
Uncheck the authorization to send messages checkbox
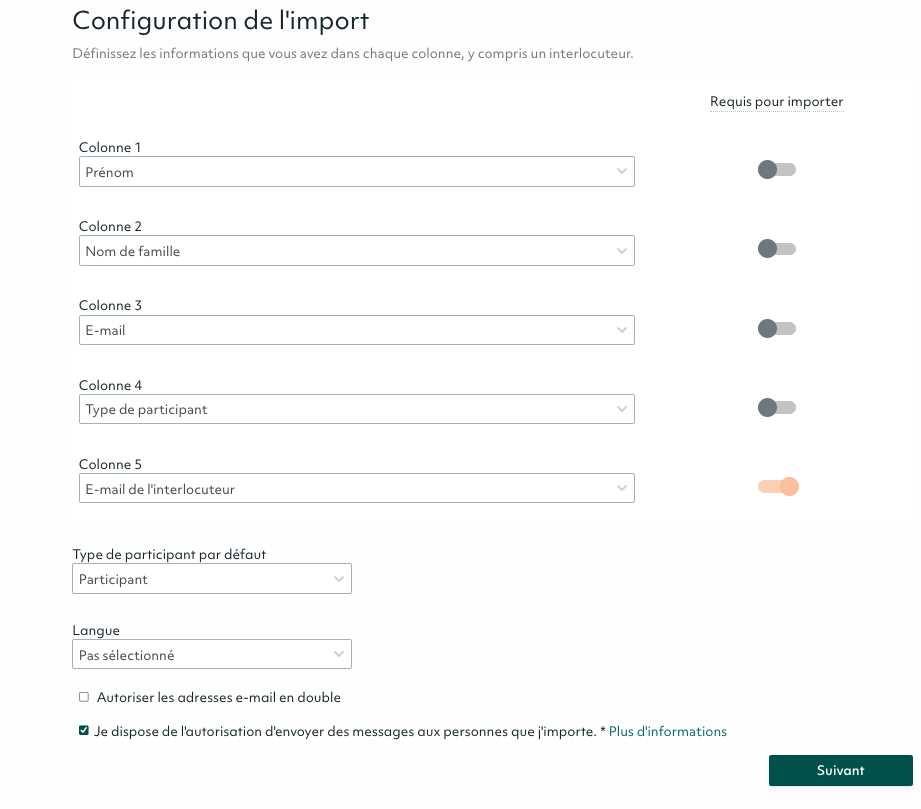pyautogui.click(x=84, y=731)
